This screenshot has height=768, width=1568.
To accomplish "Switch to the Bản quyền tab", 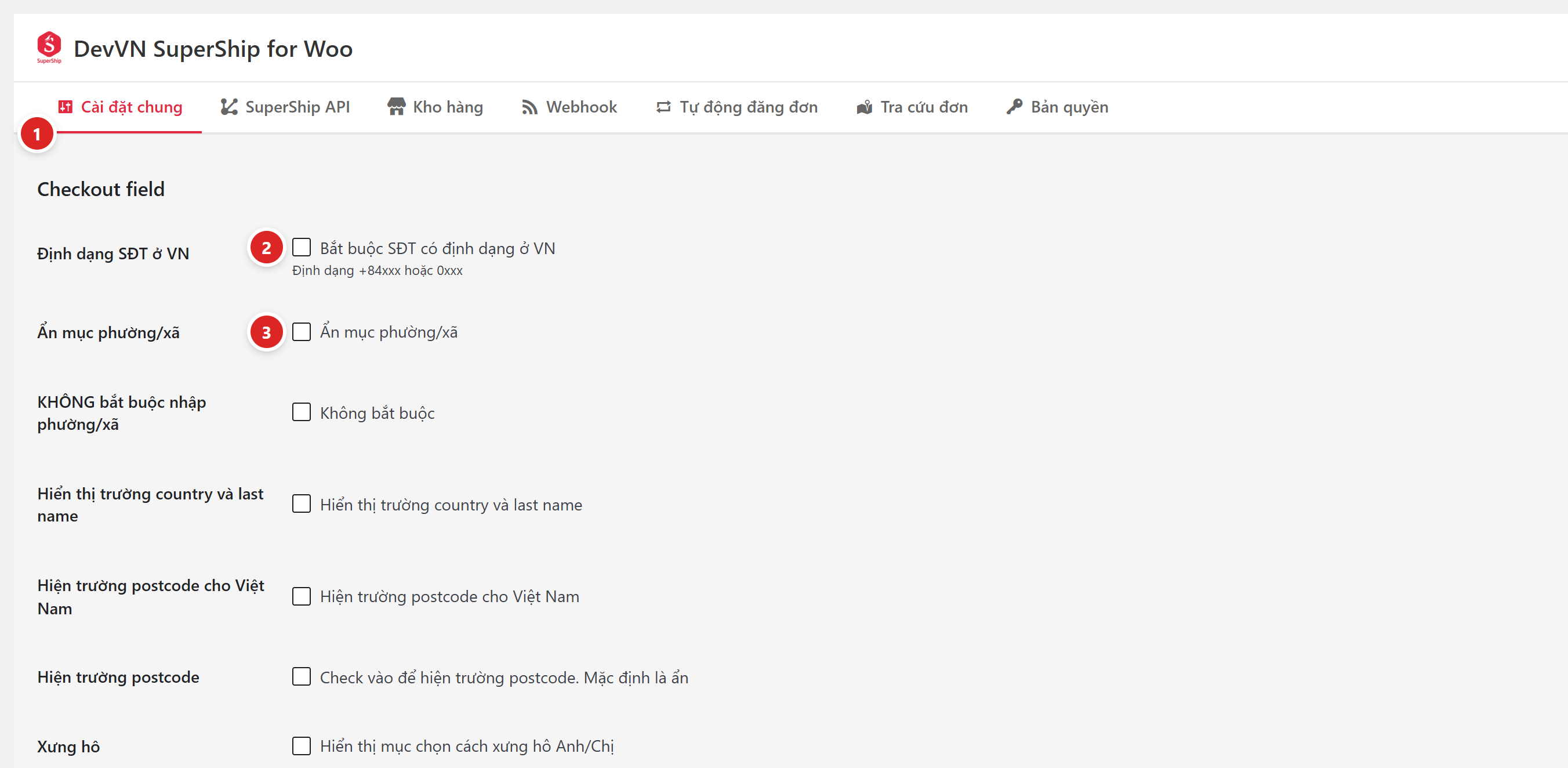I will click(1057, 107).
